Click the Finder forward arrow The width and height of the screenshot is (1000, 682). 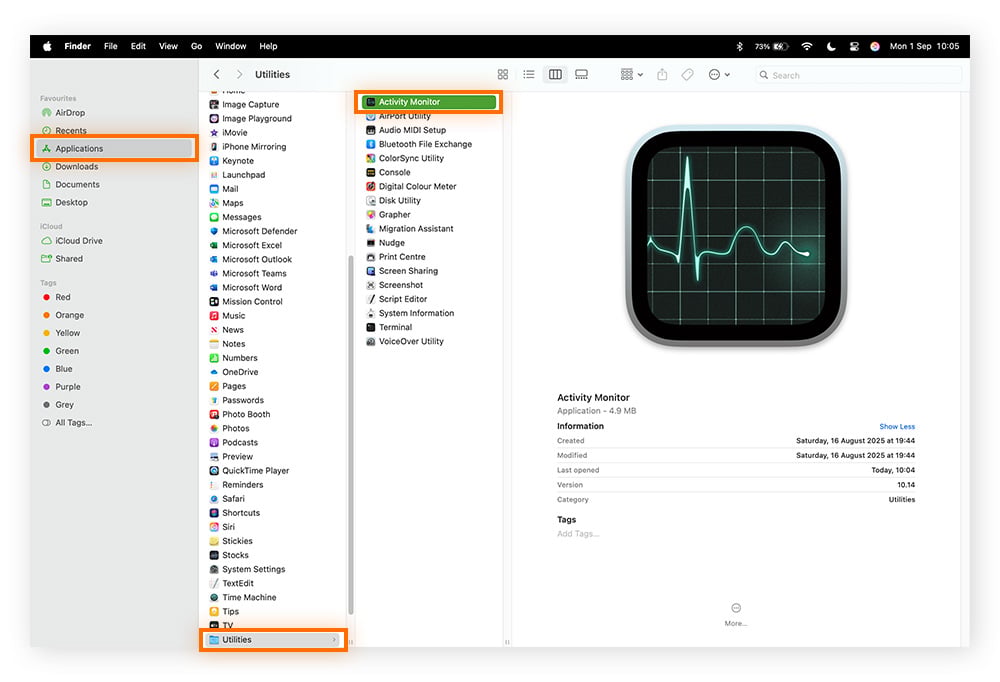[239, 75]
